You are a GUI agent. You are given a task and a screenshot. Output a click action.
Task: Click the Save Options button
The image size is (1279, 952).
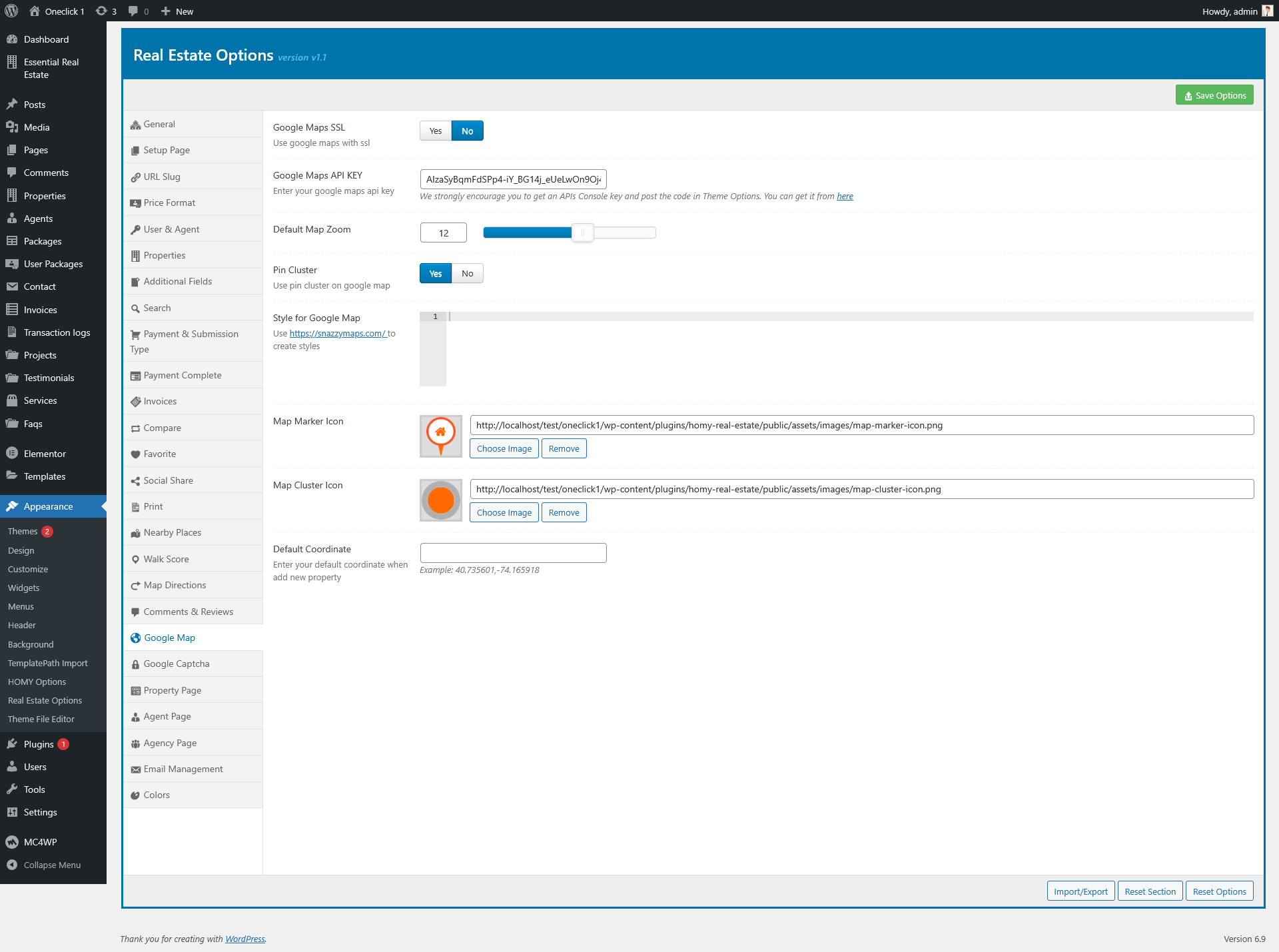pyautogui.click(x=1214, y=95)
